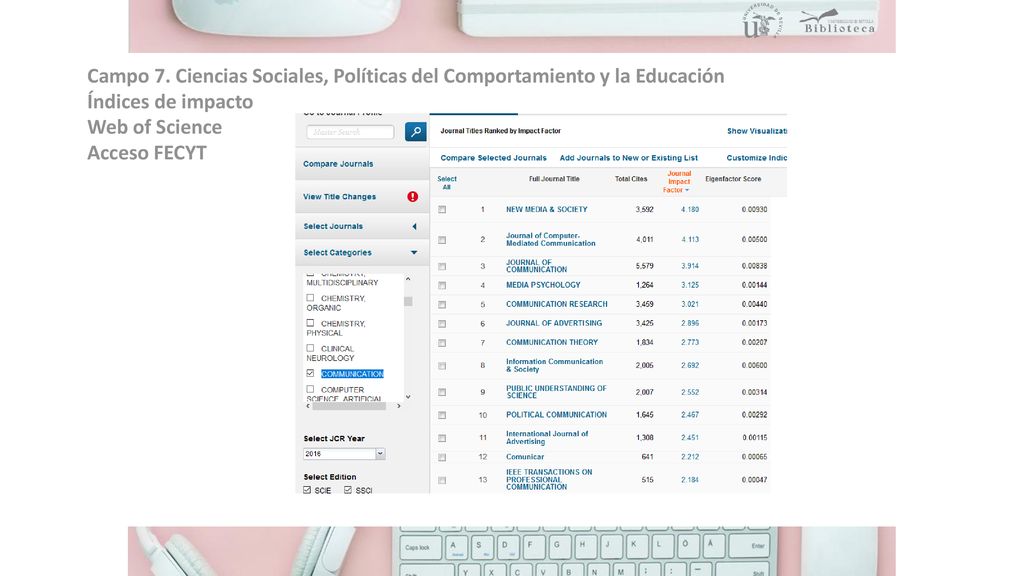1024x576 pixels.
Task: Click impact factor value 4.113
Action: (x=690, y=240)
